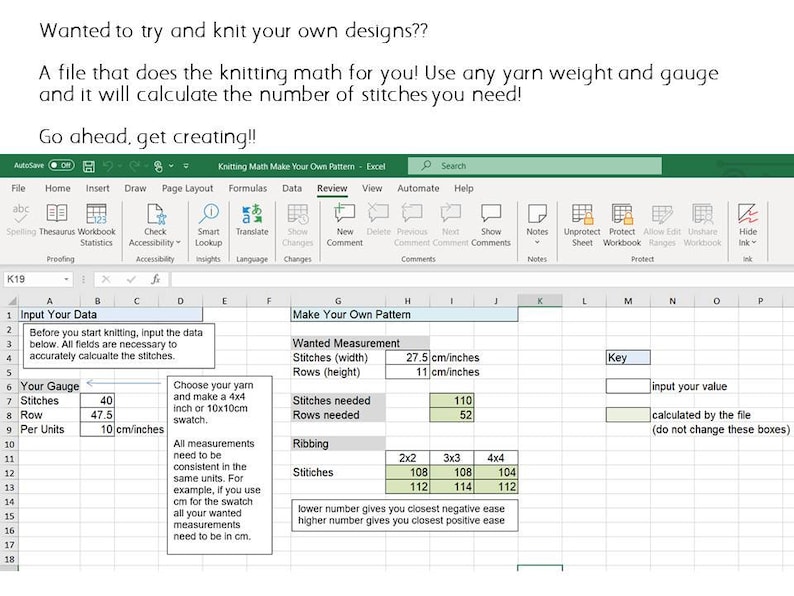Open the Draw ribbon tab
Screen dimensions: 794x596
tap(135, 188)
